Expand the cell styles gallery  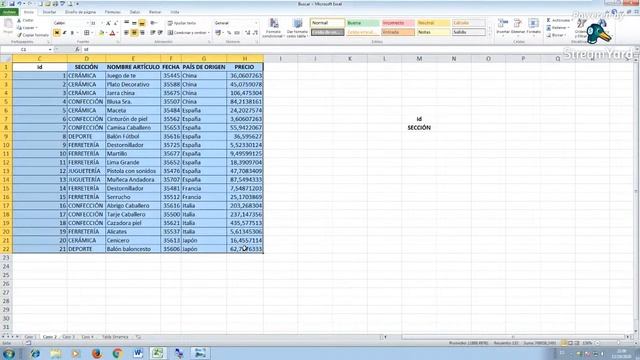489,34
